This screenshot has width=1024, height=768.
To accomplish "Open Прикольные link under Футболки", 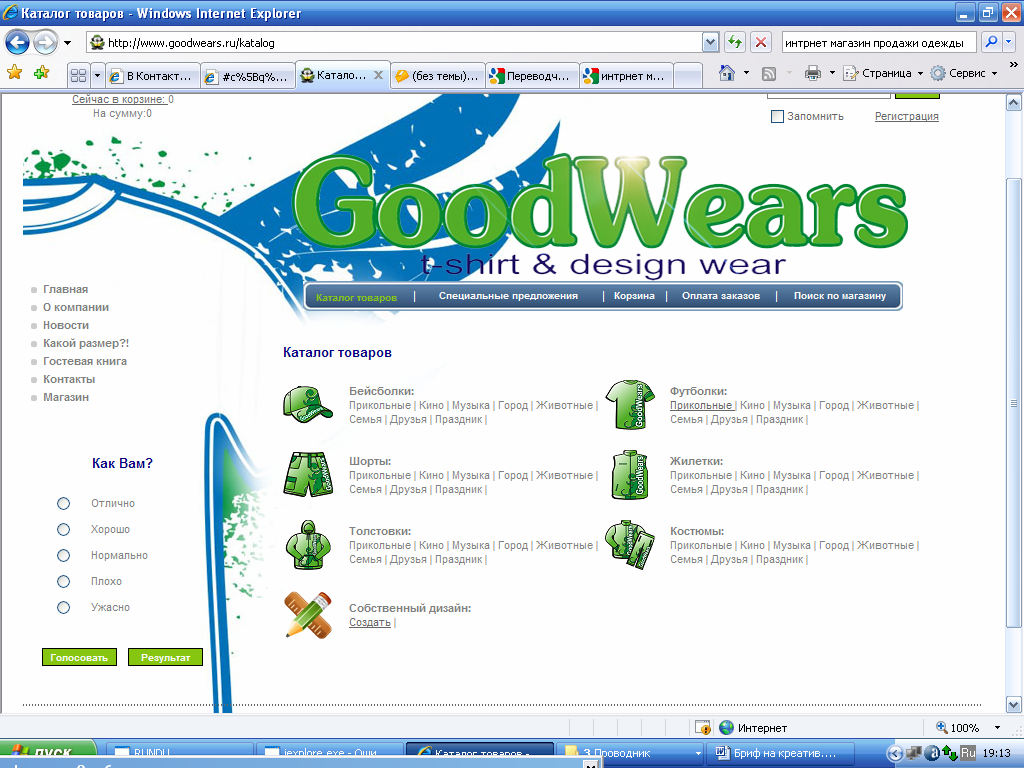I will 701,406.
